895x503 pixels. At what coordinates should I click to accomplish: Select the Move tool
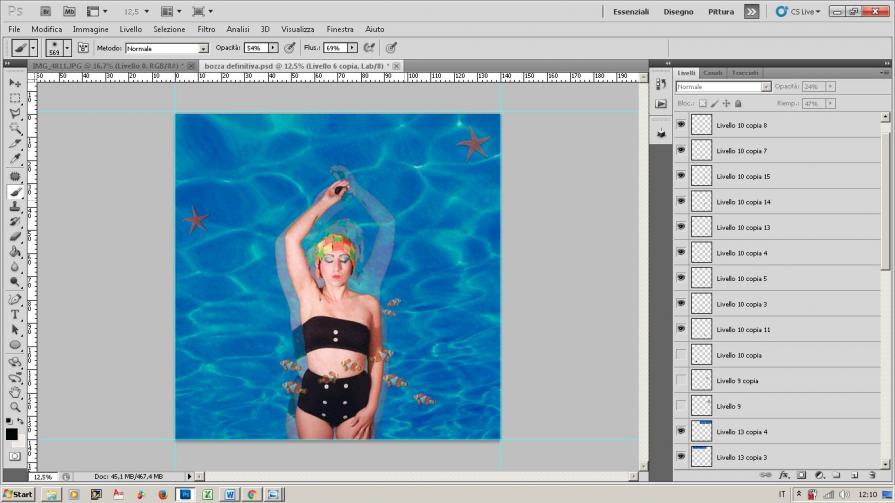[x=15, y=83]
